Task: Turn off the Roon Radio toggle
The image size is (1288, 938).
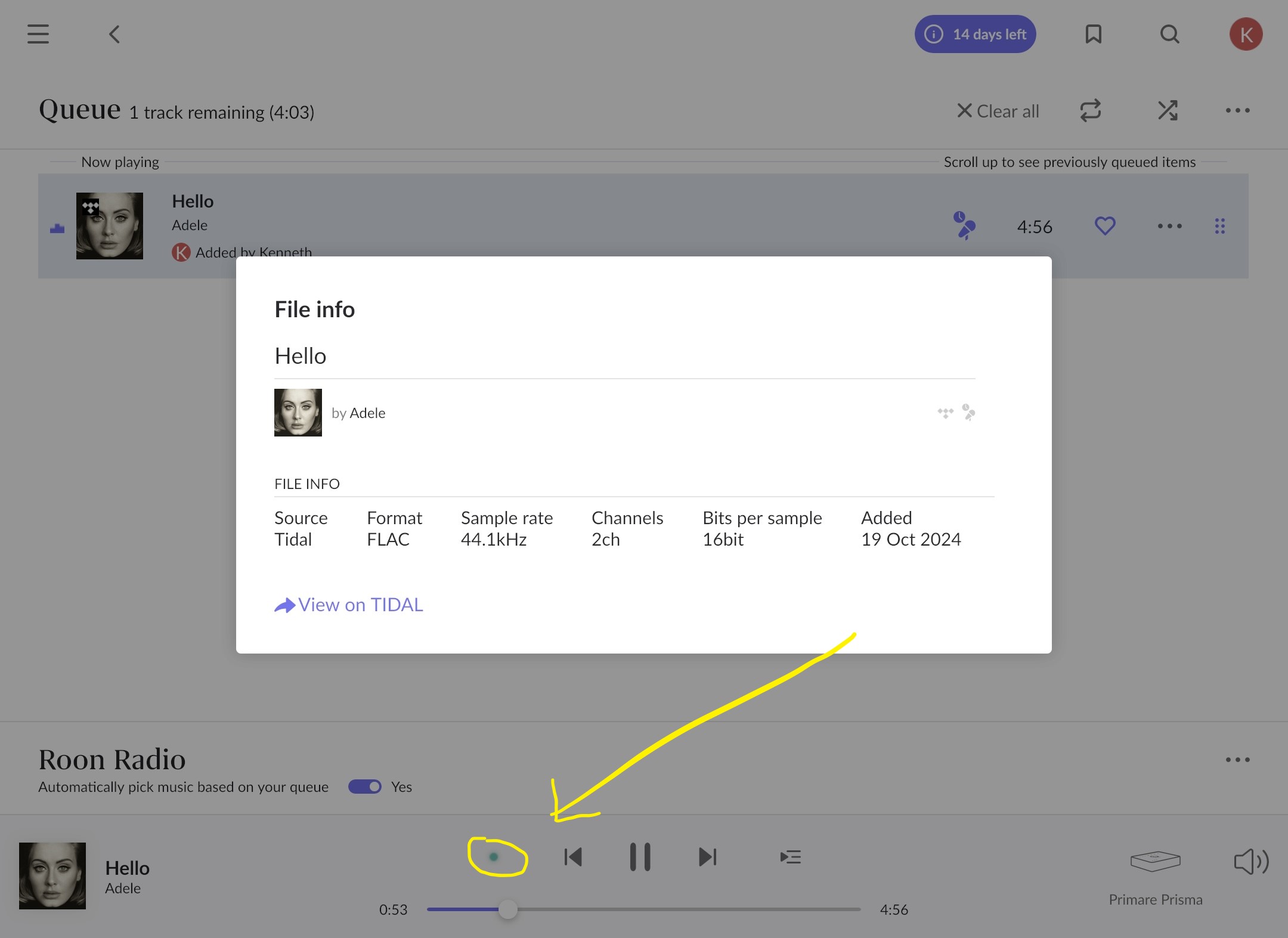Action: pos(365,787)
